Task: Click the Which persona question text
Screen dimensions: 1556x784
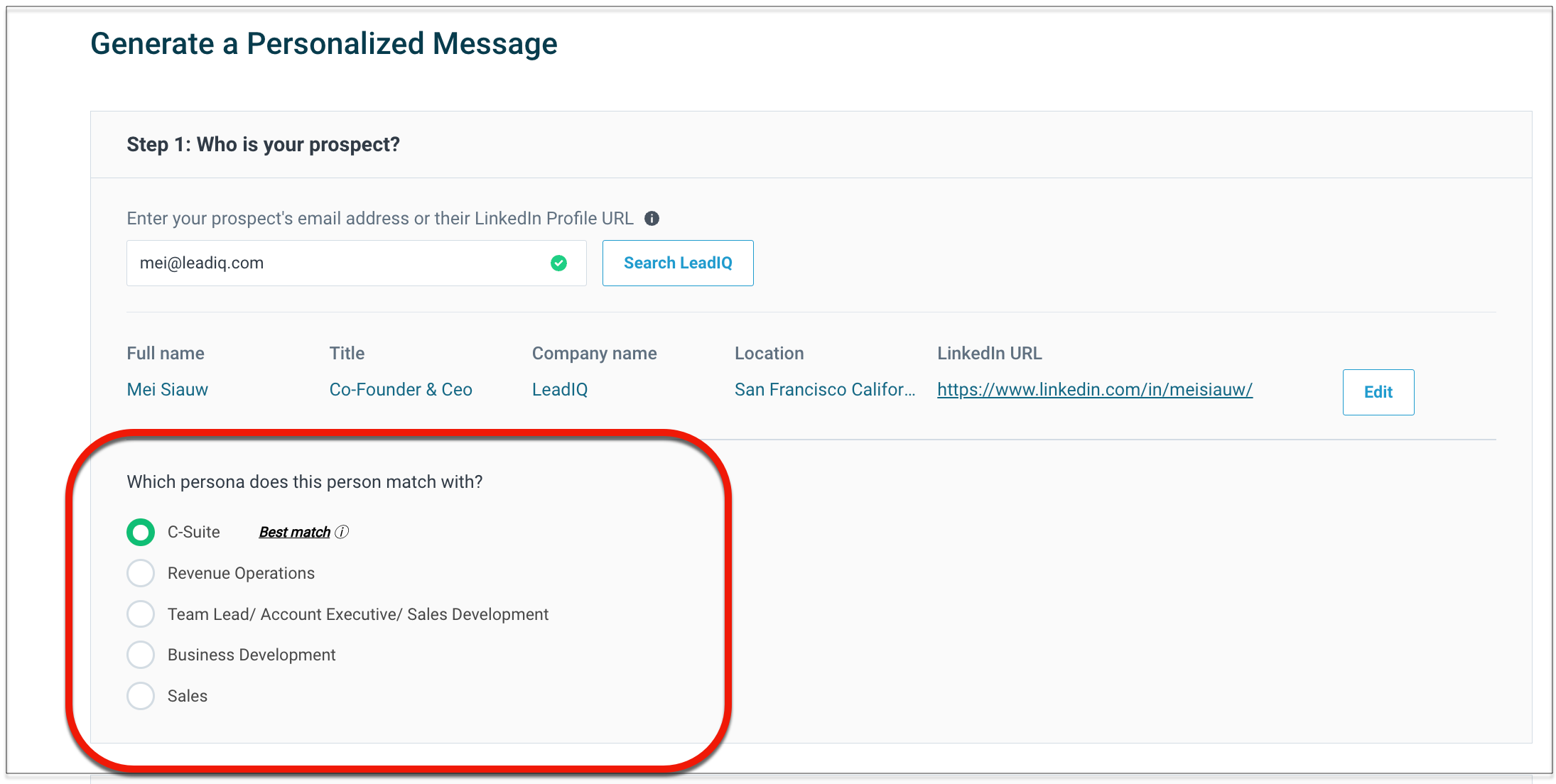Action: 304,482
